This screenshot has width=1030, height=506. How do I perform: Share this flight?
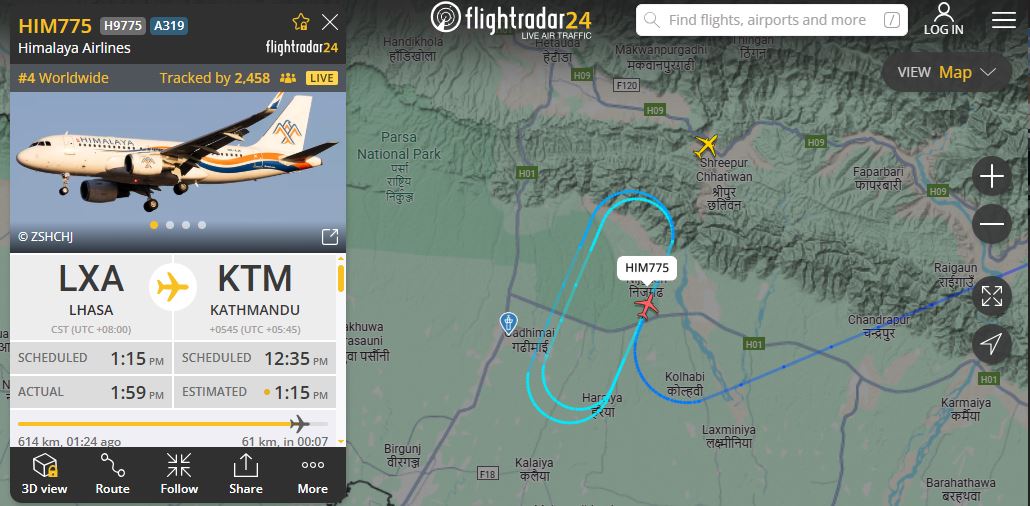pyautogui.click(x=246, y=473)
